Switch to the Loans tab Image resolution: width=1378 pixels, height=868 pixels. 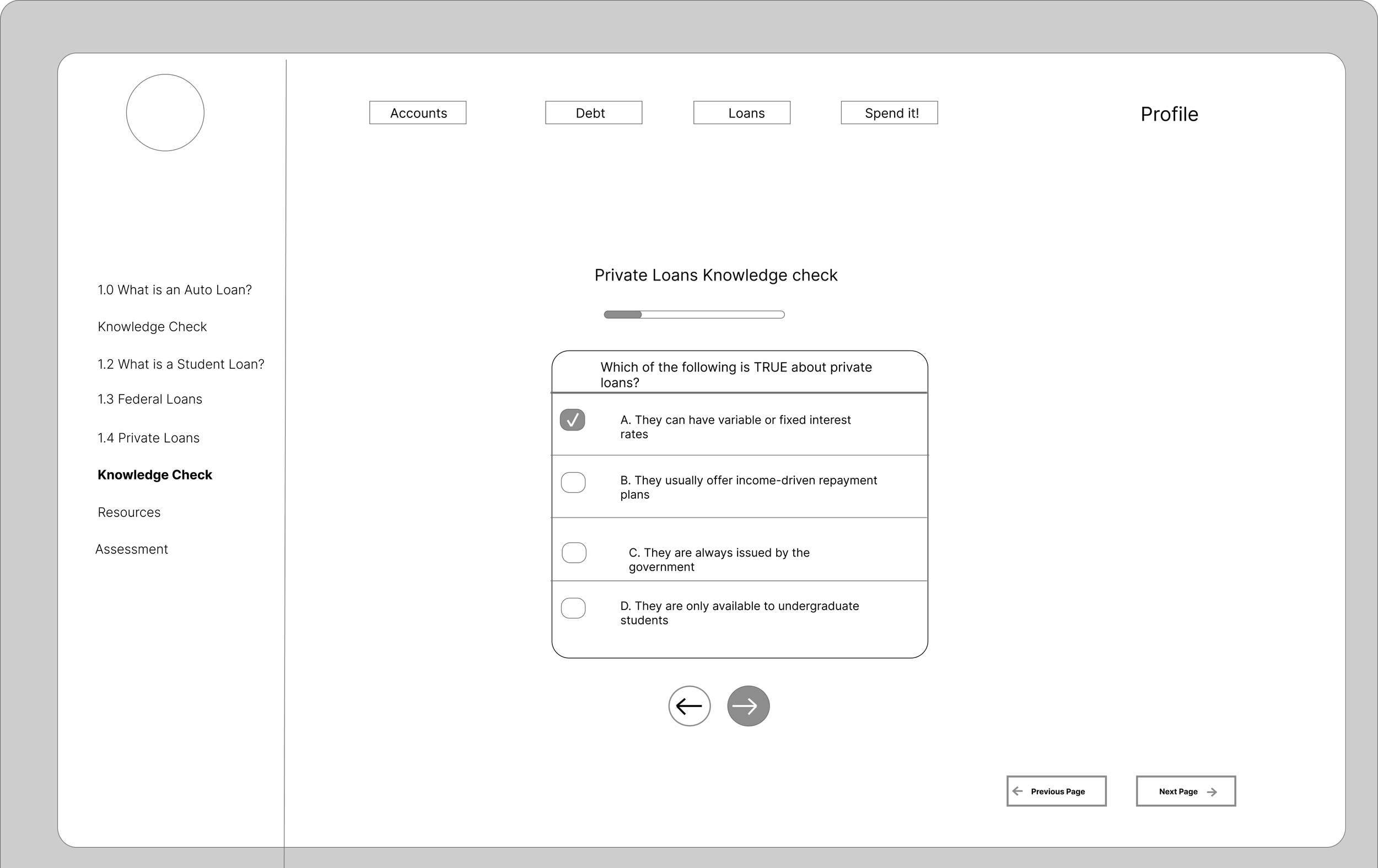tap(742, 113)
